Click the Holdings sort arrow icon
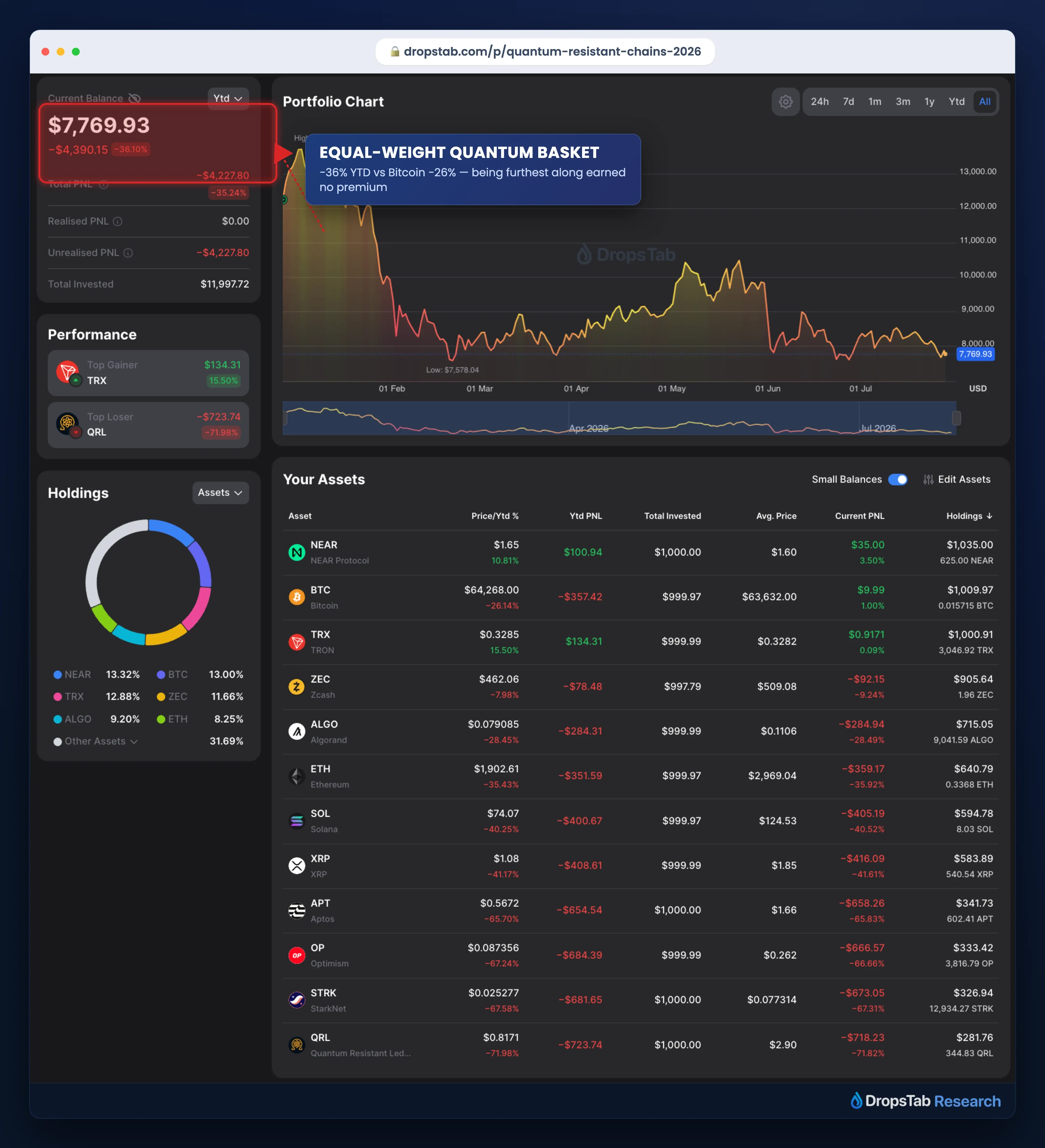Screen dimensions: 1045x1148 (989, 516)
